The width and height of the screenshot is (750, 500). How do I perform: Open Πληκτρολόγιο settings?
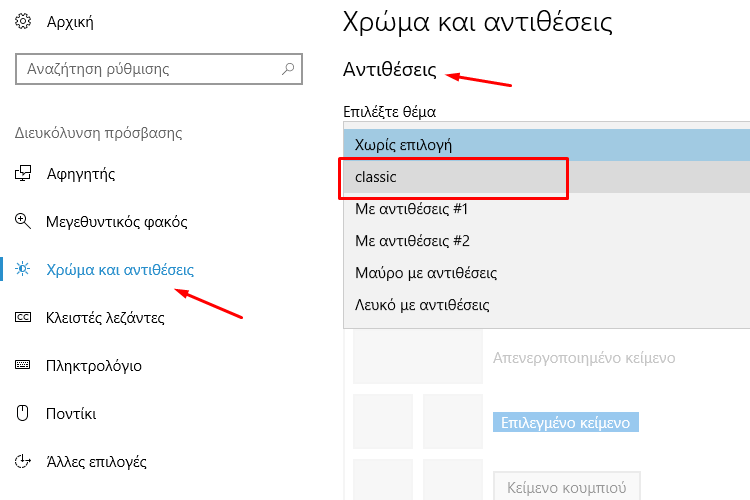94,366
